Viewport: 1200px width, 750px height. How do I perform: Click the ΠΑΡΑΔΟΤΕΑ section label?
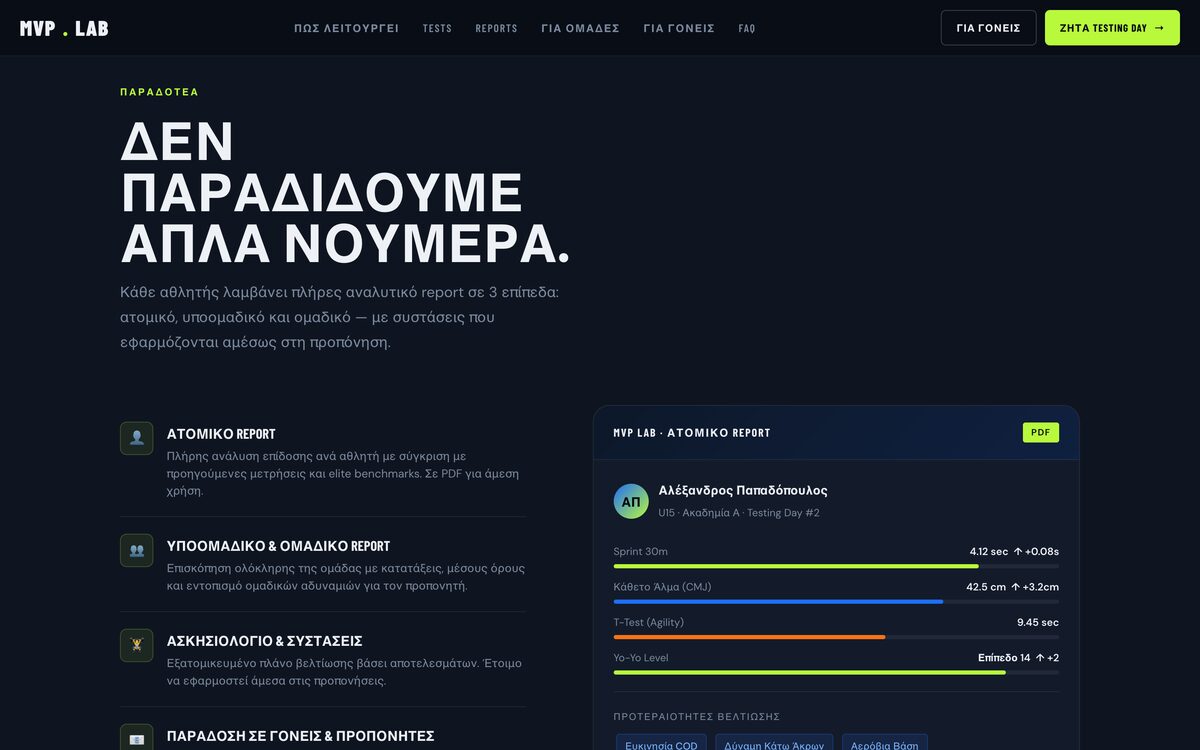(159, 92)
